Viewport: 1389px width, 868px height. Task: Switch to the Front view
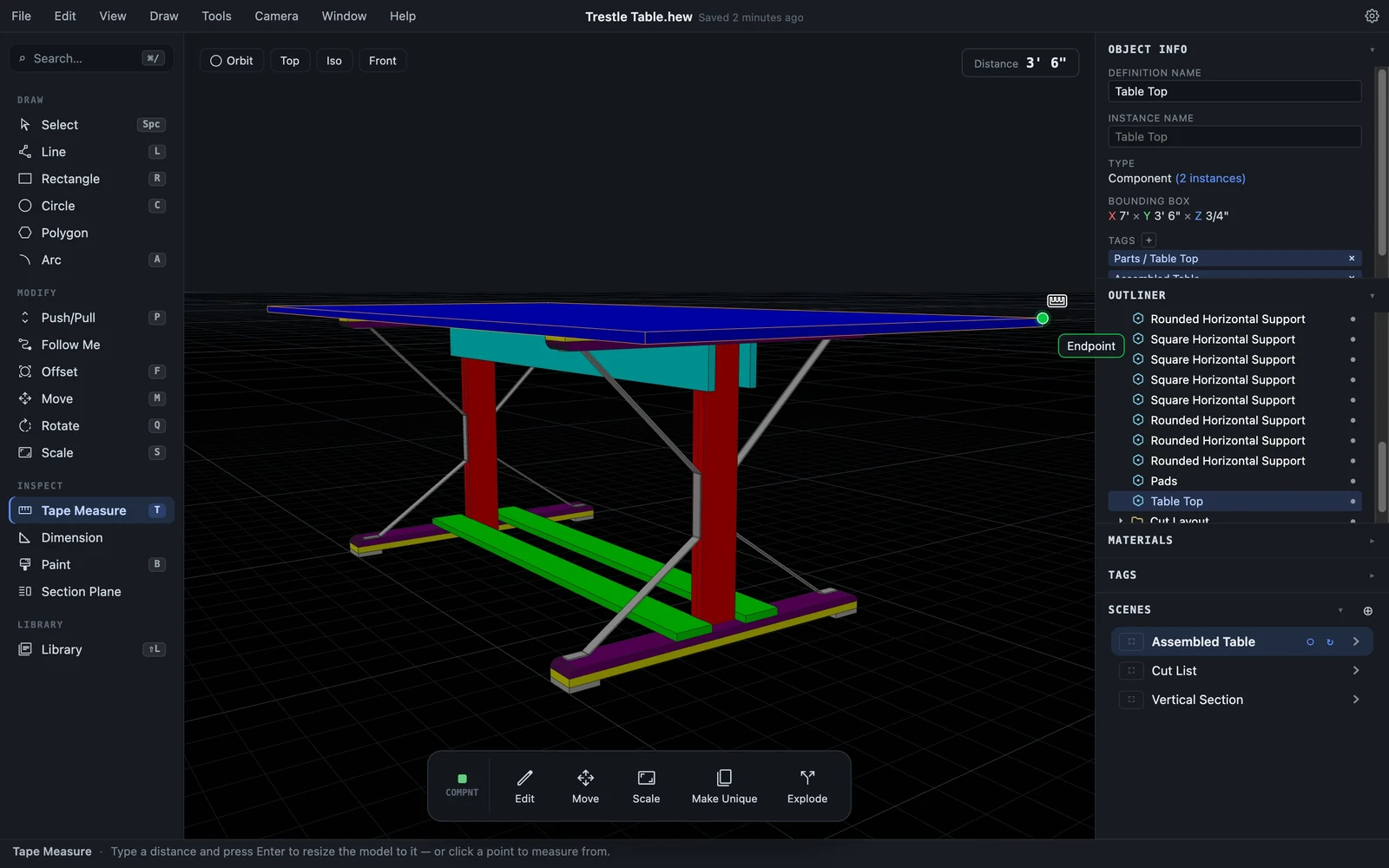click(x=382, y=61)
